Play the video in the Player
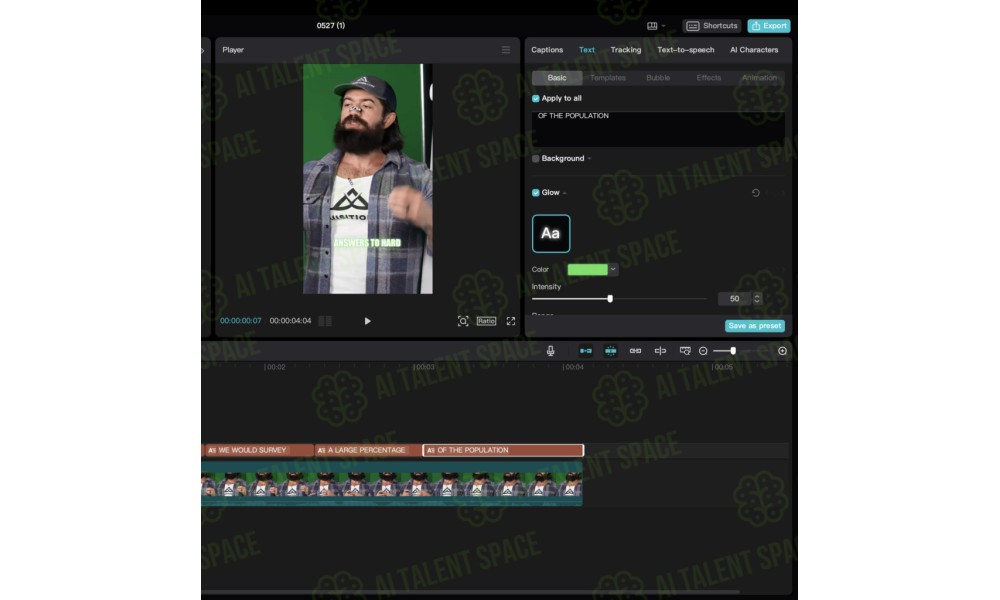This screenshot has width=1000, height=600. pyautogui.click(x=367, y=321)
